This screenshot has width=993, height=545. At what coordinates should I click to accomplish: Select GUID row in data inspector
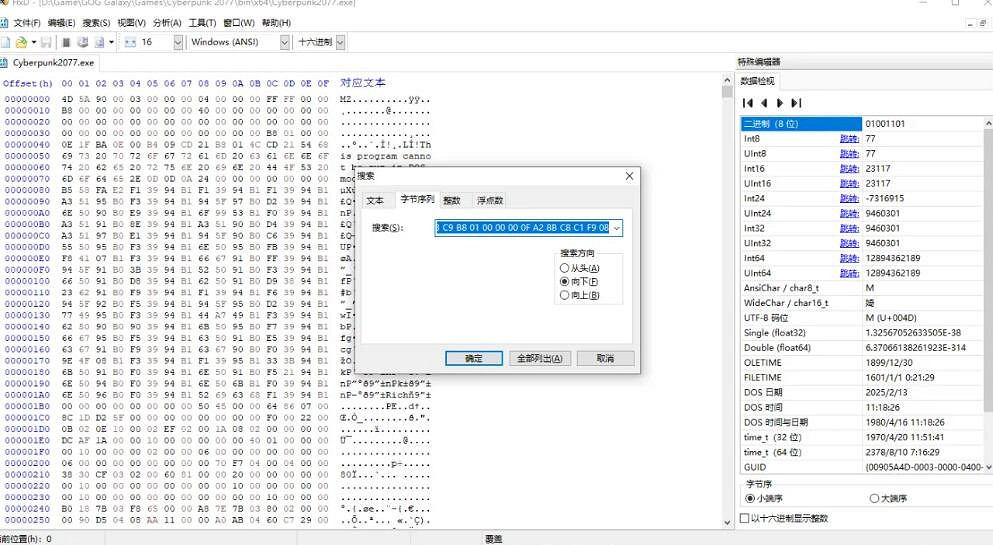(x=861, y=467)
